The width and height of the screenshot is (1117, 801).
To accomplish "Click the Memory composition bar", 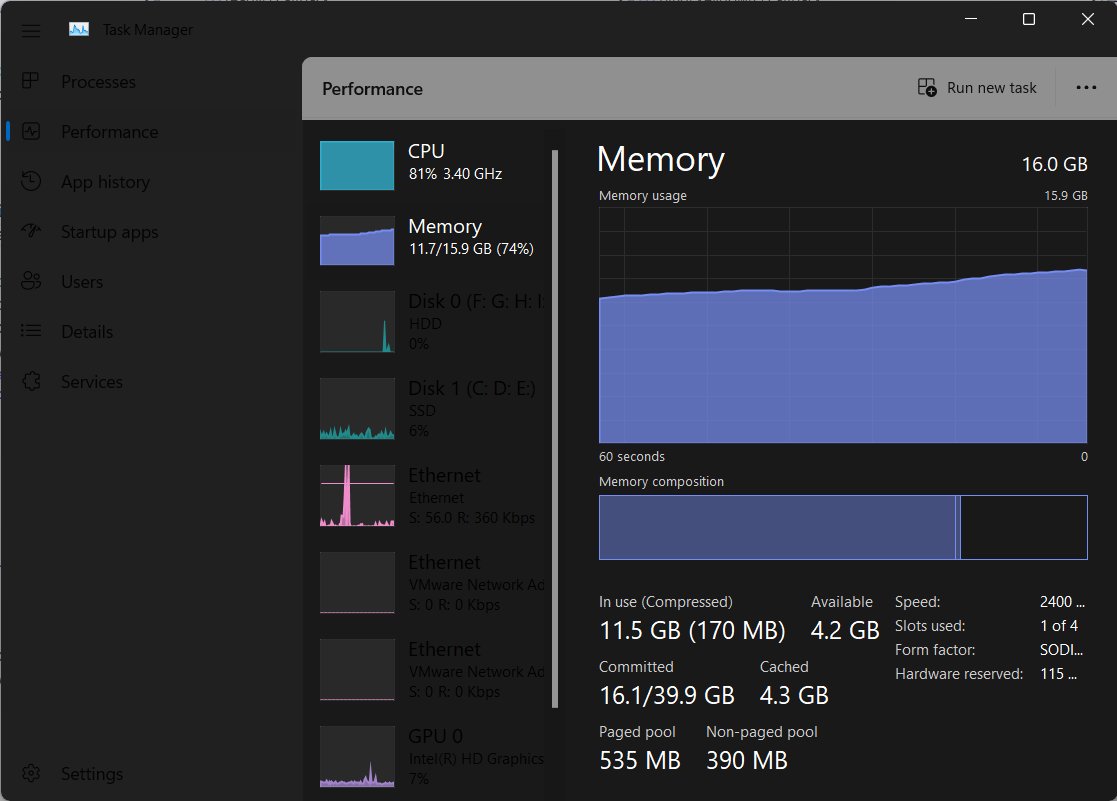I will 843,527.
